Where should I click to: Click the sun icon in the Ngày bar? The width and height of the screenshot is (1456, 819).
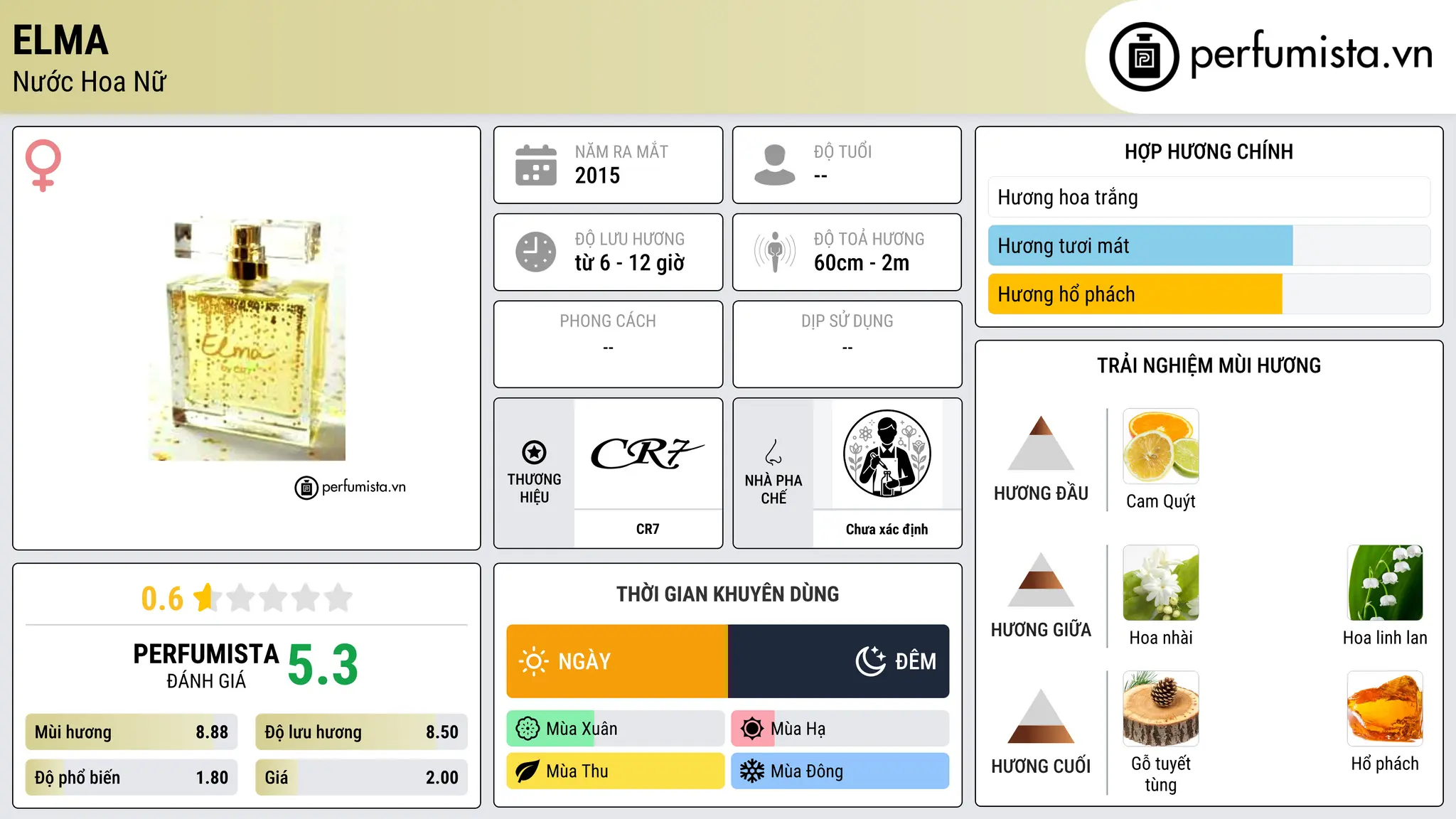pos(533,661)
